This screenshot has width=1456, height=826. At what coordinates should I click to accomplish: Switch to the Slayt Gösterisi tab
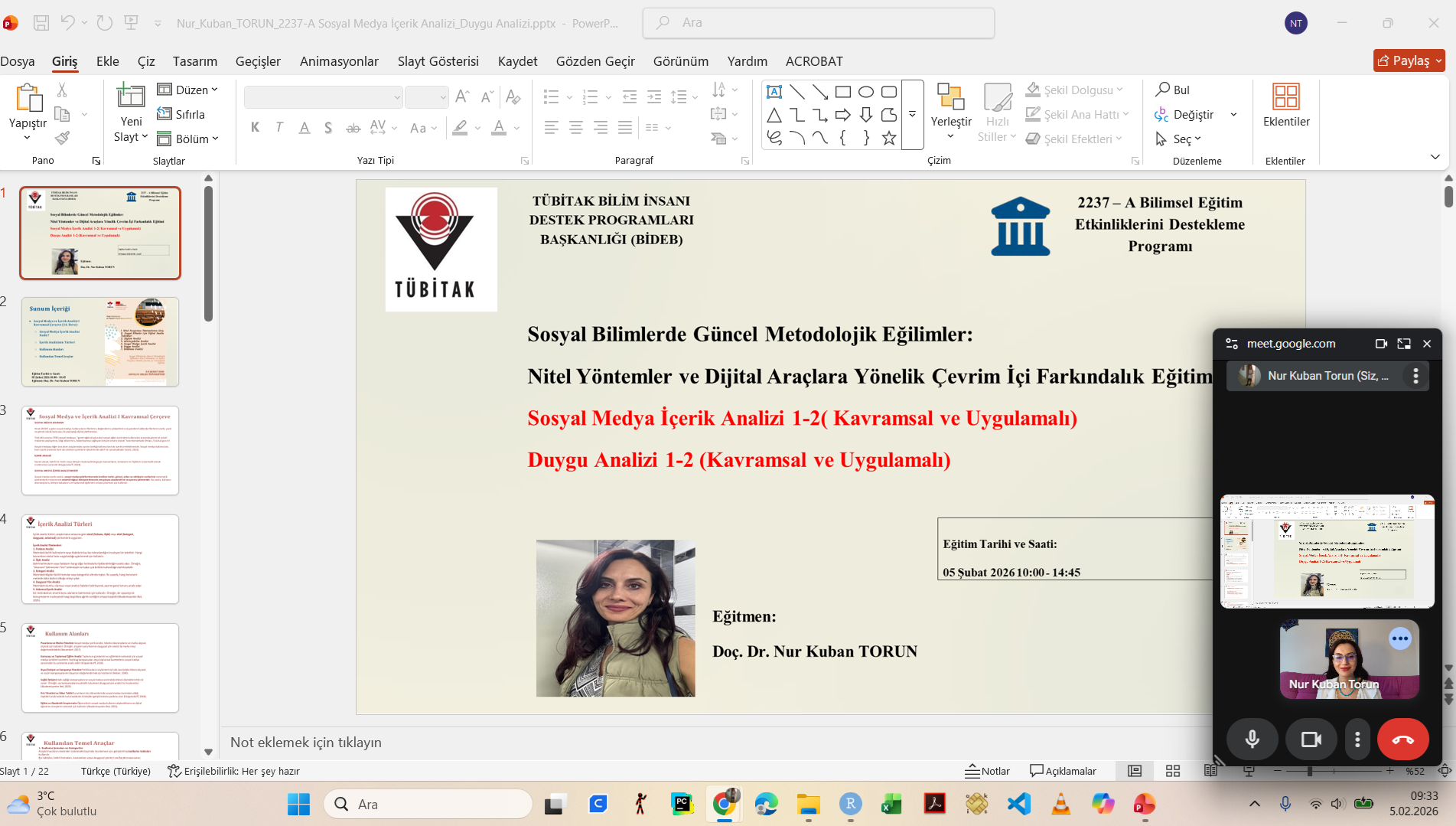[438, 61]
